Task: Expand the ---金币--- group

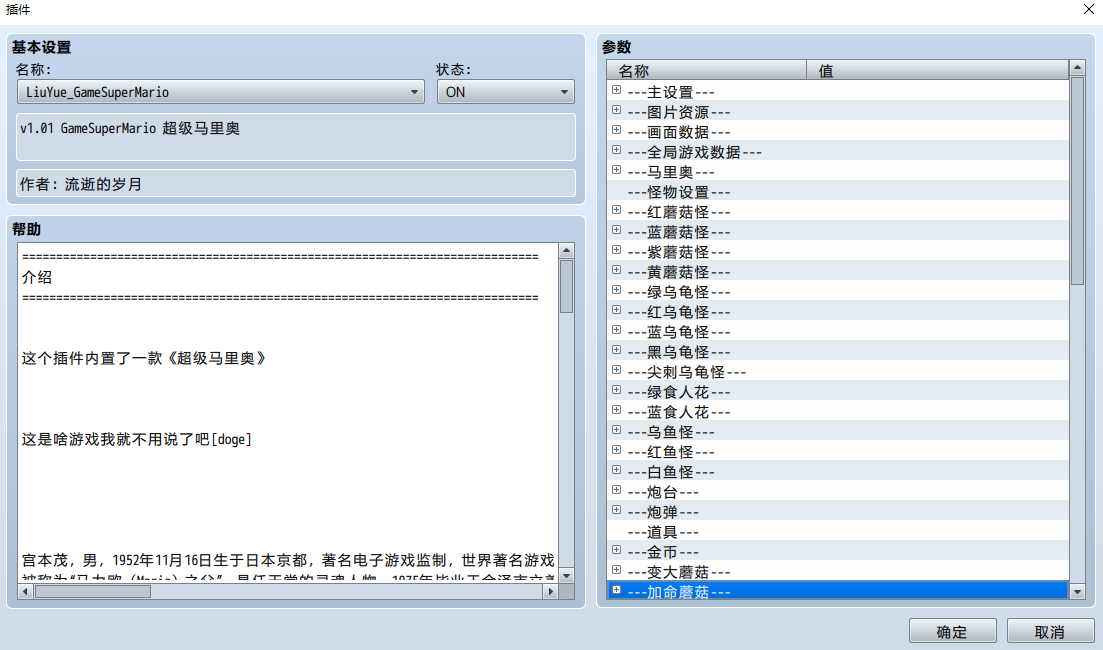Action: (616, 550)
